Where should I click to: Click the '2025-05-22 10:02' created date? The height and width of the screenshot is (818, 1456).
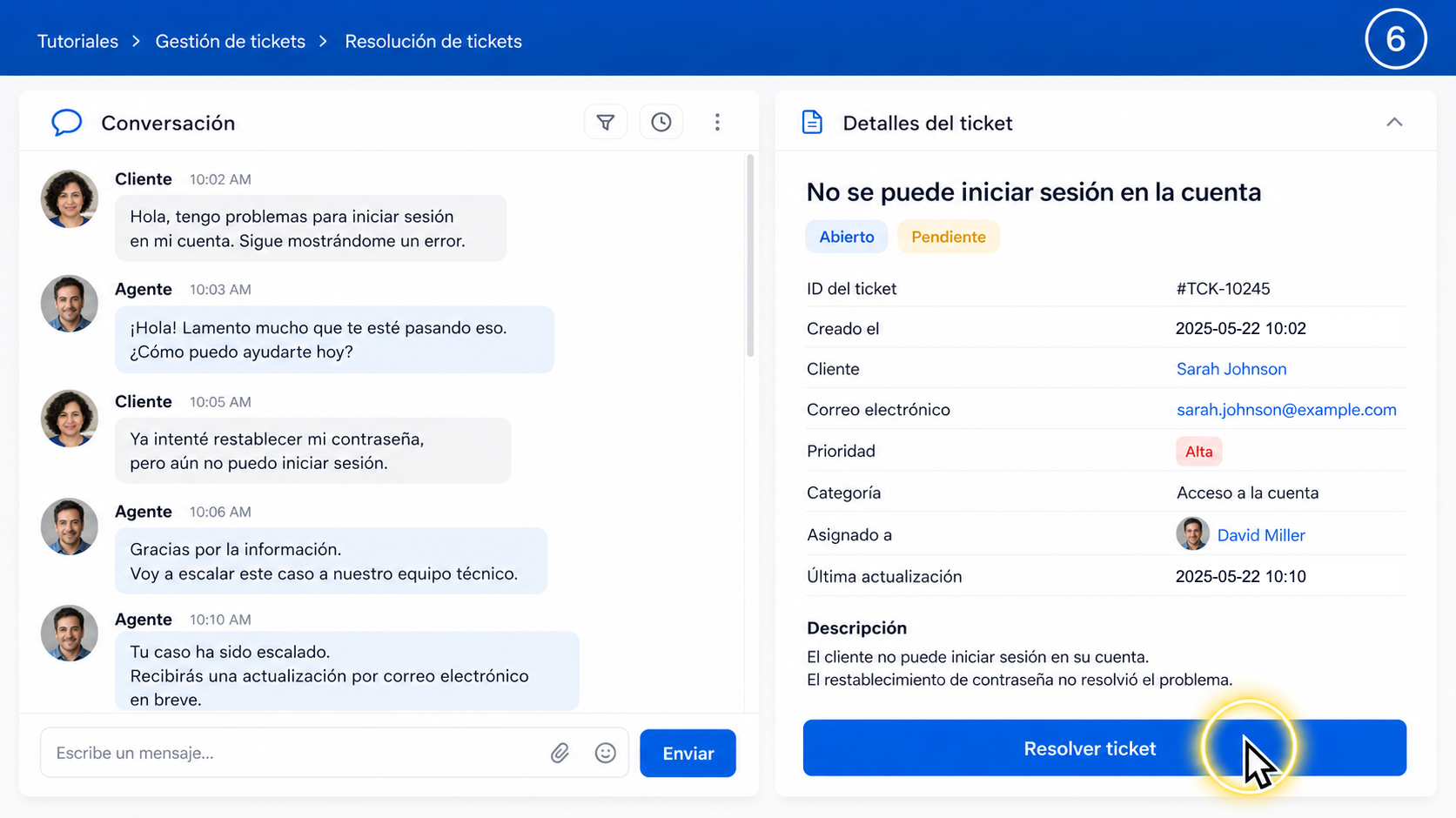click(1240, 329)
